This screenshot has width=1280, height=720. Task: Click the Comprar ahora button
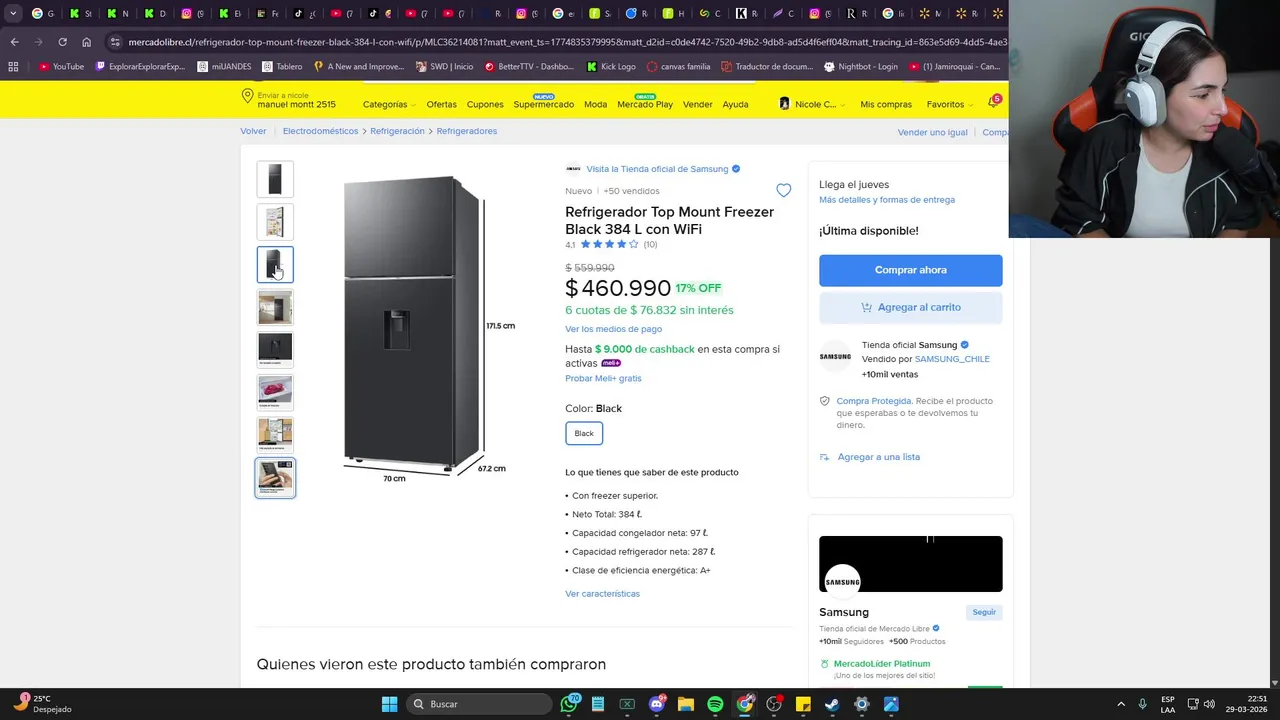click(x=910, y=270)
